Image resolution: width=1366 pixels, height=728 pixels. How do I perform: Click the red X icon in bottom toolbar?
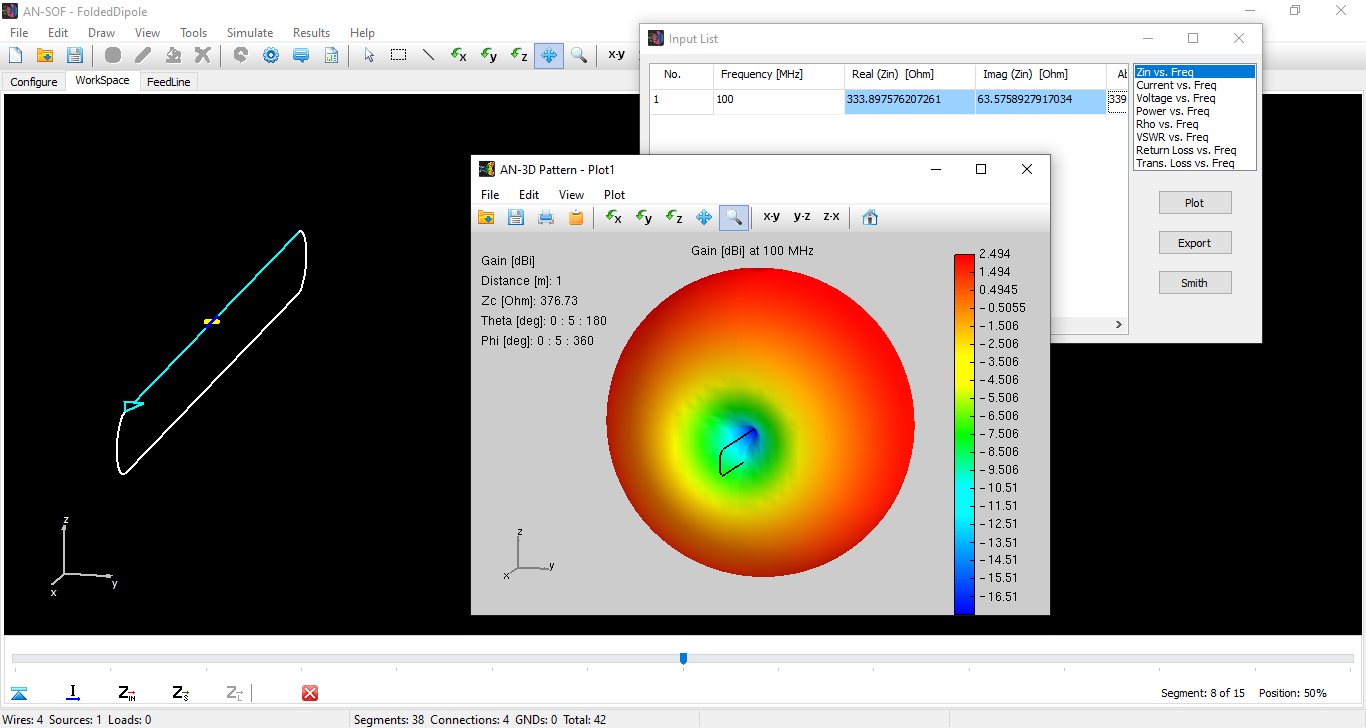pyautogui.click(x=310, y=693)
